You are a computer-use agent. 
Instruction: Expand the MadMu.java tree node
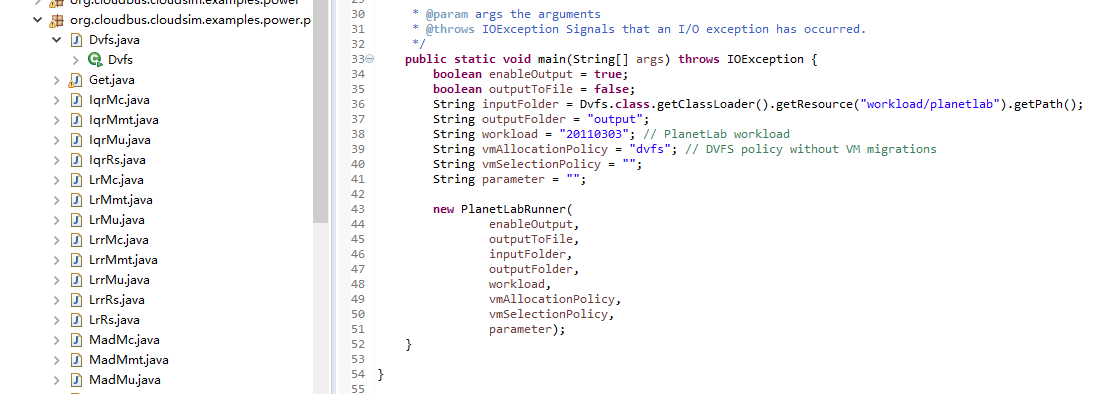57,380
